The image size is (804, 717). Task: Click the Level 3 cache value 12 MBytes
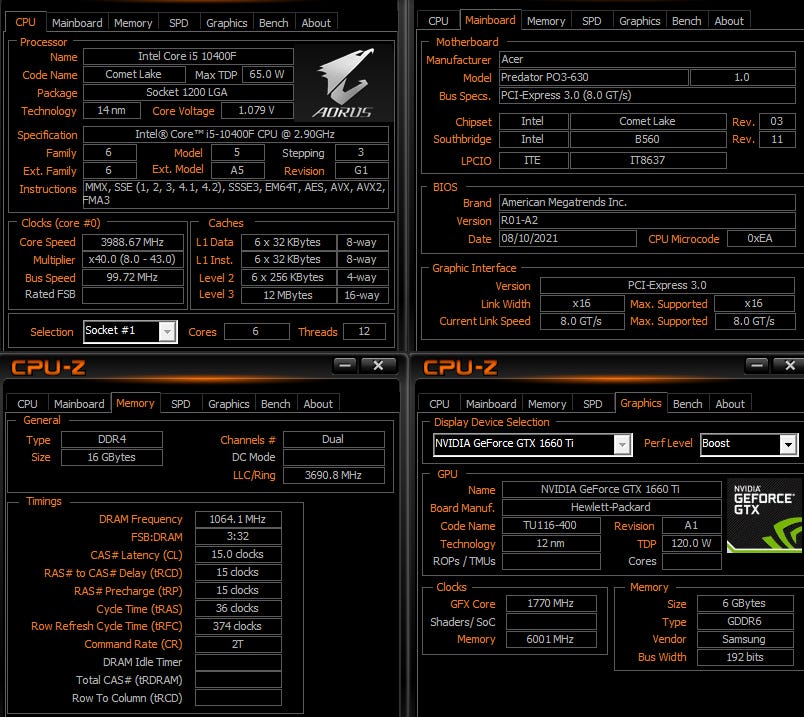288,295
